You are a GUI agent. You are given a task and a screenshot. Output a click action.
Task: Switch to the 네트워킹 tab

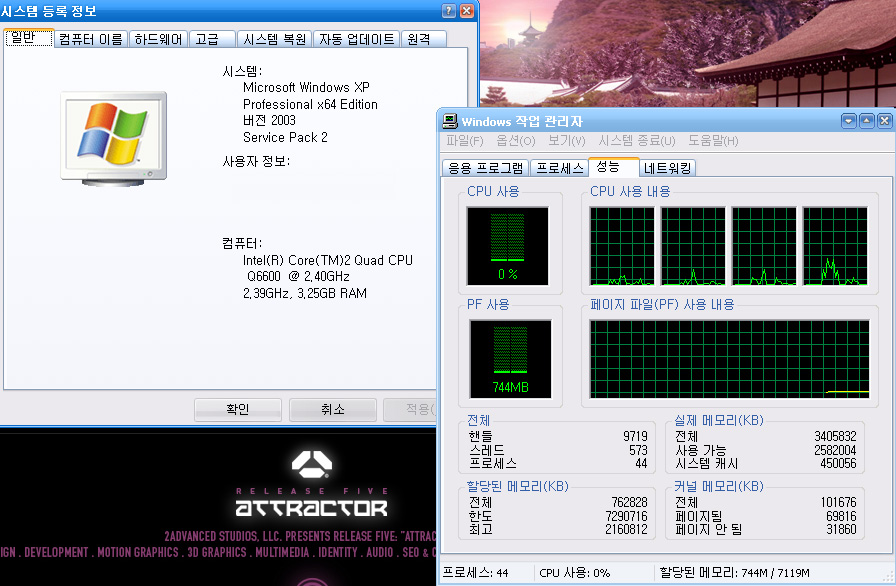click(x=667, y=168)
